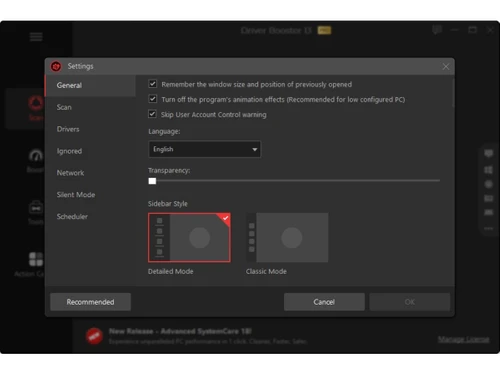Click the Recommended button

pyautogui.click(x=90, y=302)
